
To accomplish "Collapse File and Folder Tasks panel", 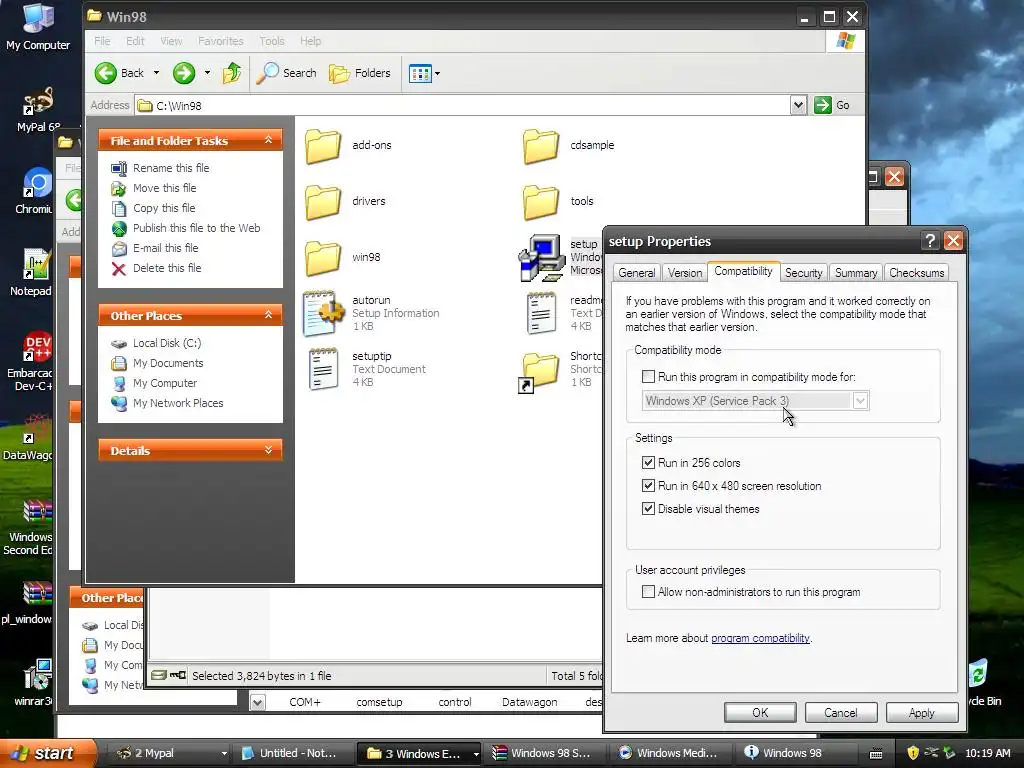I will [x=268, y=140].
